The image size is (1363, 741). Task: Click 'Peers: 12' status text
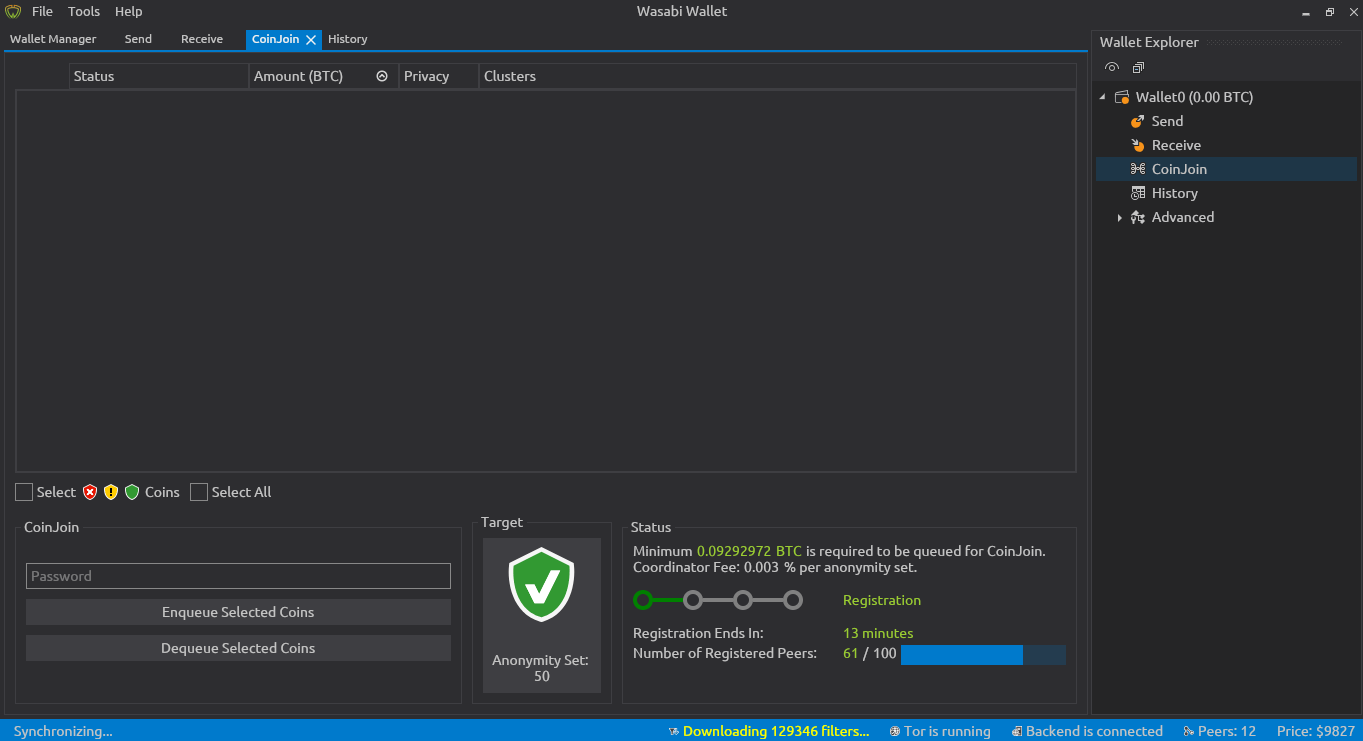[x=1227, y=731]
